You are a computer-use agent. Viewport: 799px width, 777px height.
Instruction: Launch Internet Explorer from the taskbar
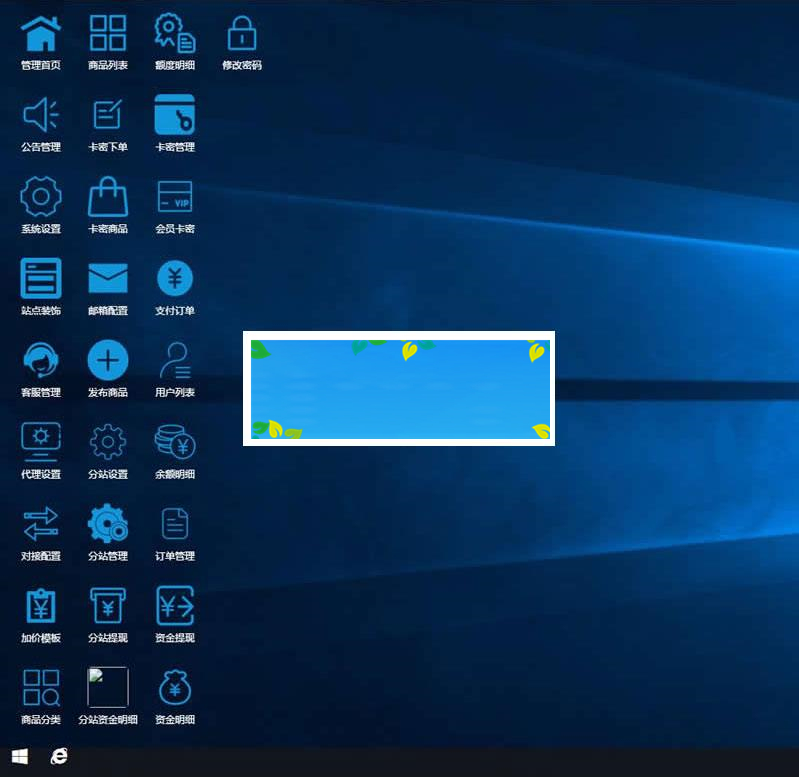[x=60, y=757]
